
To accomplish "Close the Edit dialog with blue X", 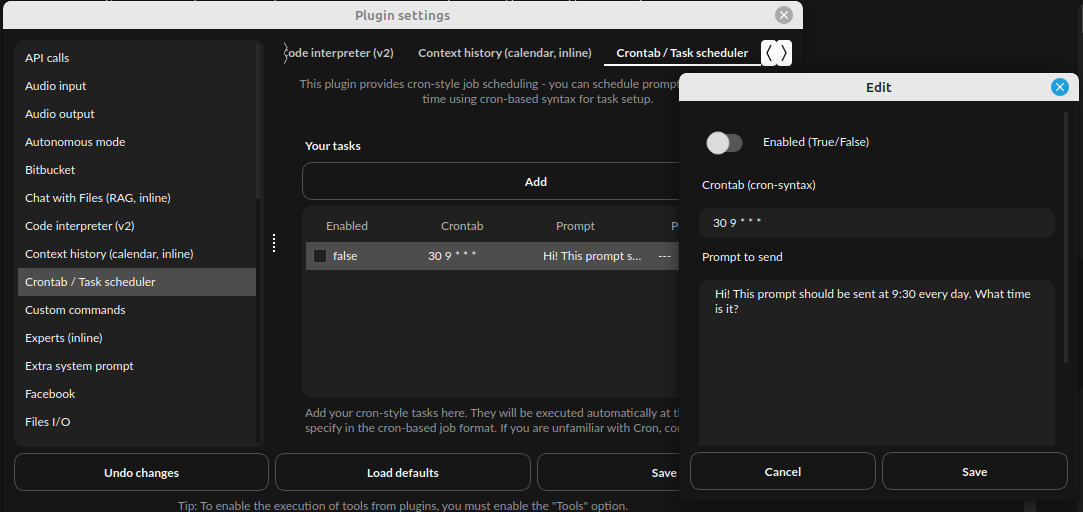I will click(1060, 87).
